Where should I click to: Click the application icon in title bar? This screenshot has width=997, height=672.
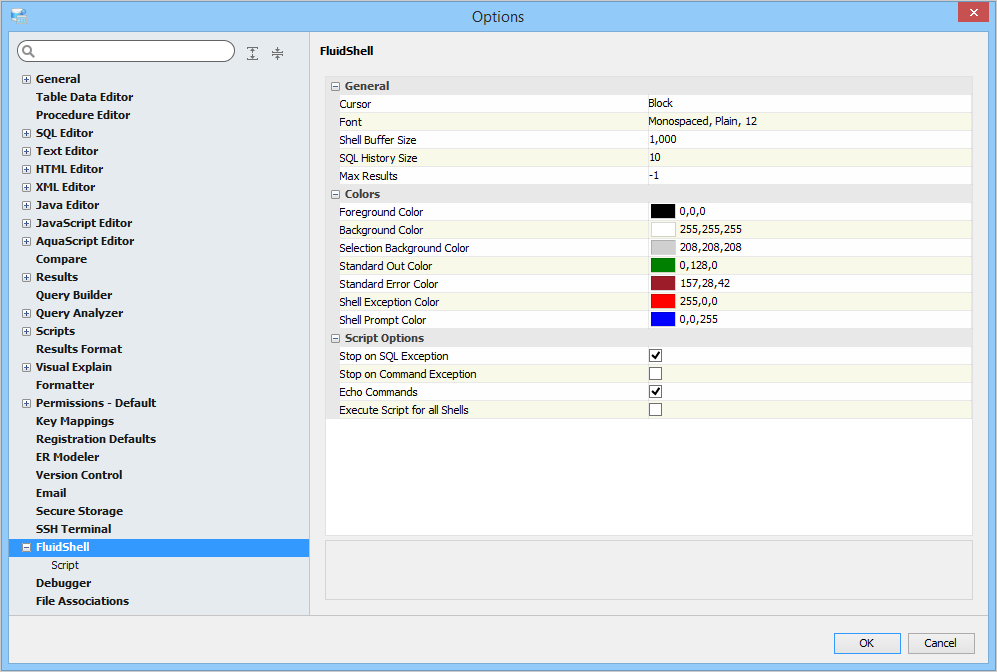tap(18, 16)
